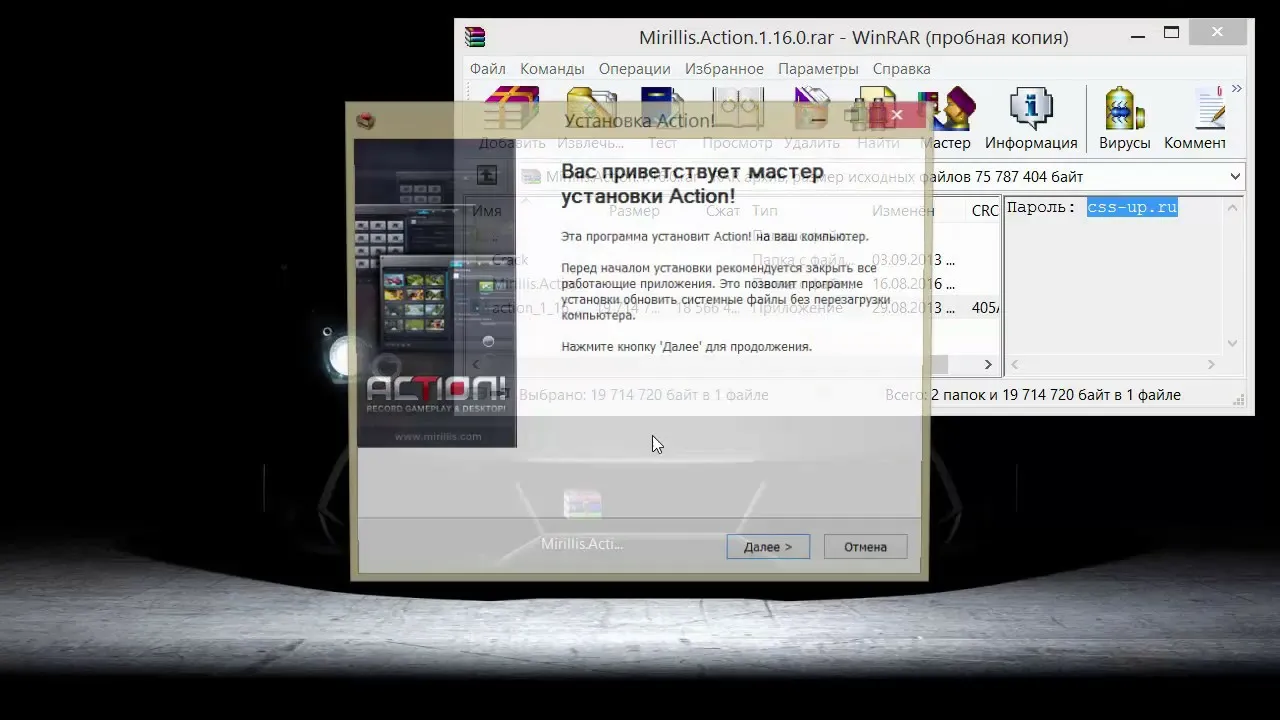Click the Вирусы scan toolbar icon

[x=1124, y=118]
